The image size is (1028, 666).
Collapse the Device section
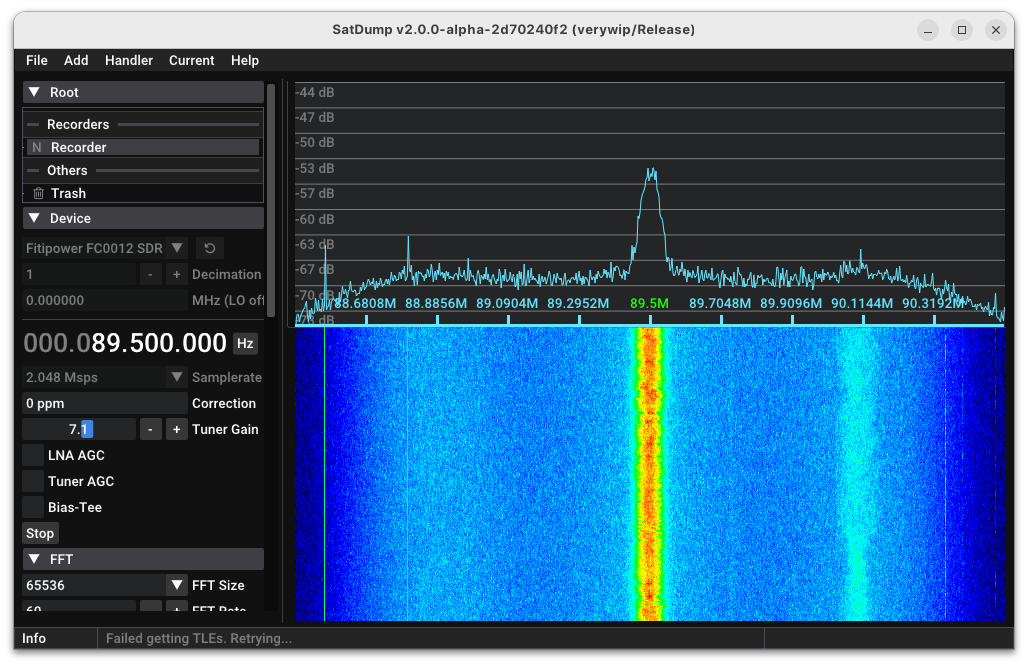click(34, 218)
